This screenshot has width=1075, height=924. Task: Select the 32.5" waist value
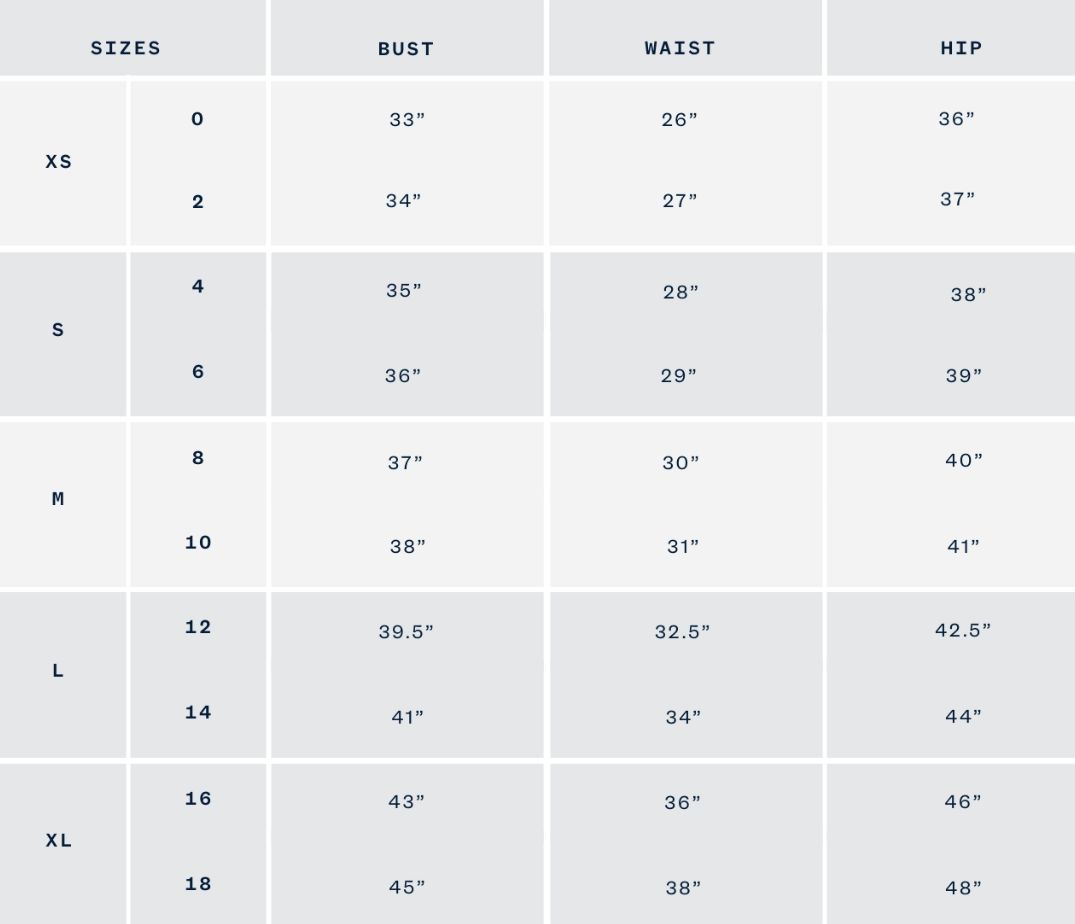tap(682, 631)
